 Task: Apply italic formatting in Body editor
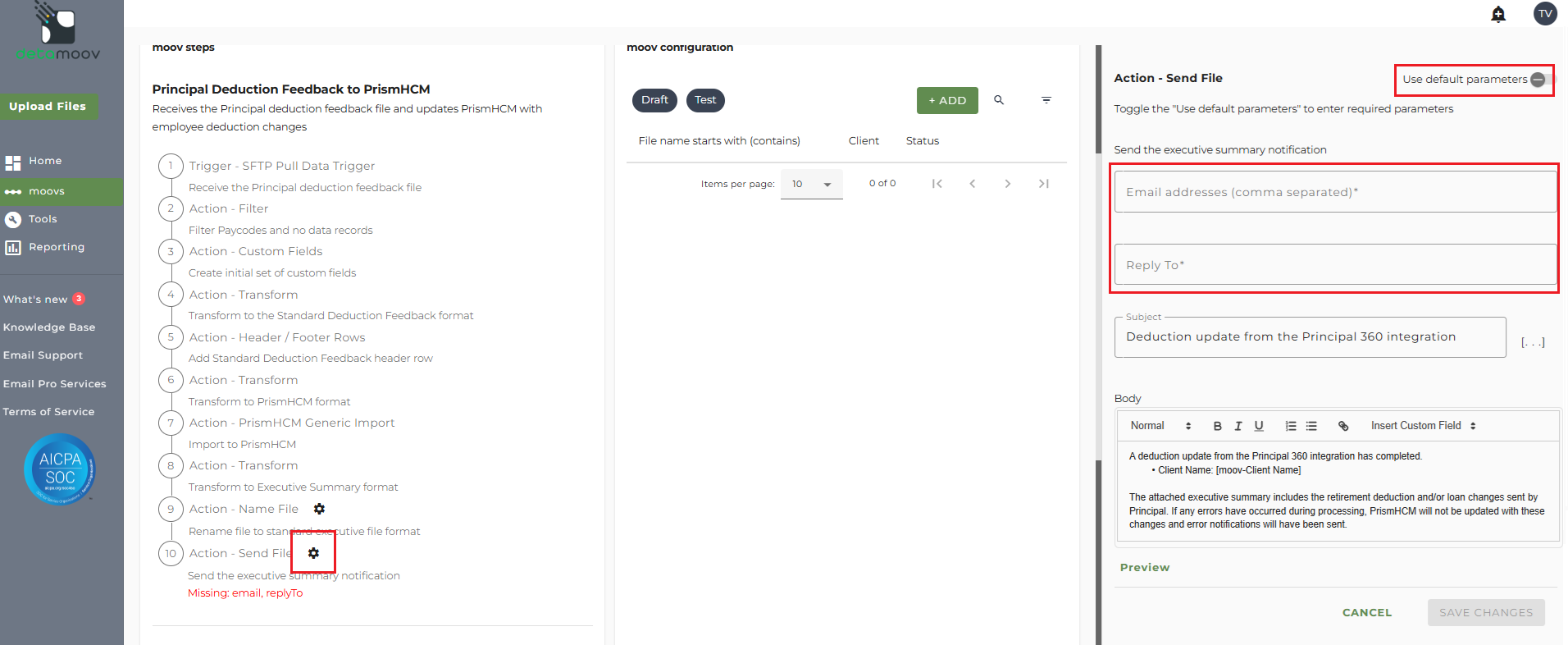tap(1238, 426)
